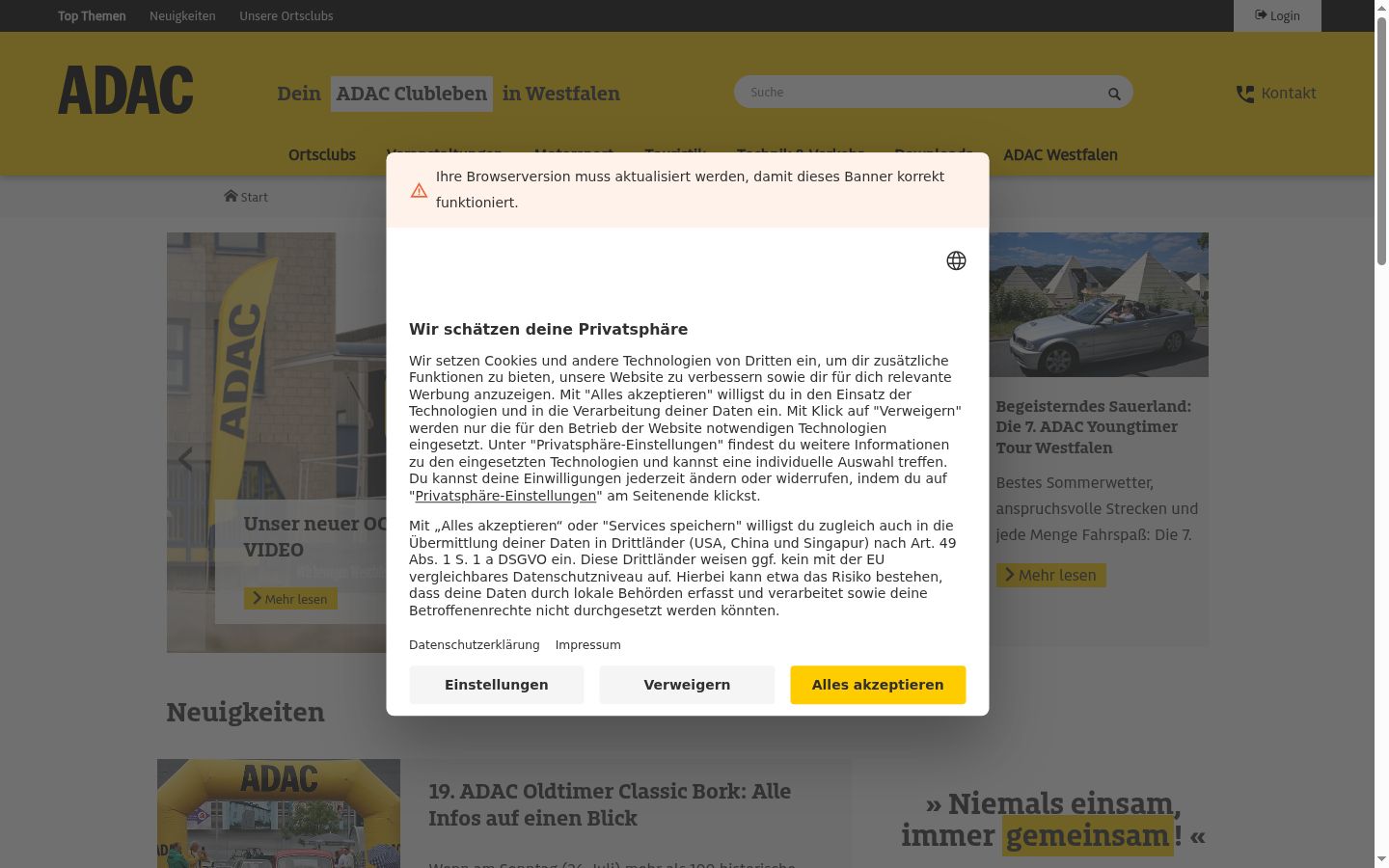Viewport: 1389px width, 868px height.
Task: Open Unsere Ortsclubs in top bar
Action: (286, 15)
